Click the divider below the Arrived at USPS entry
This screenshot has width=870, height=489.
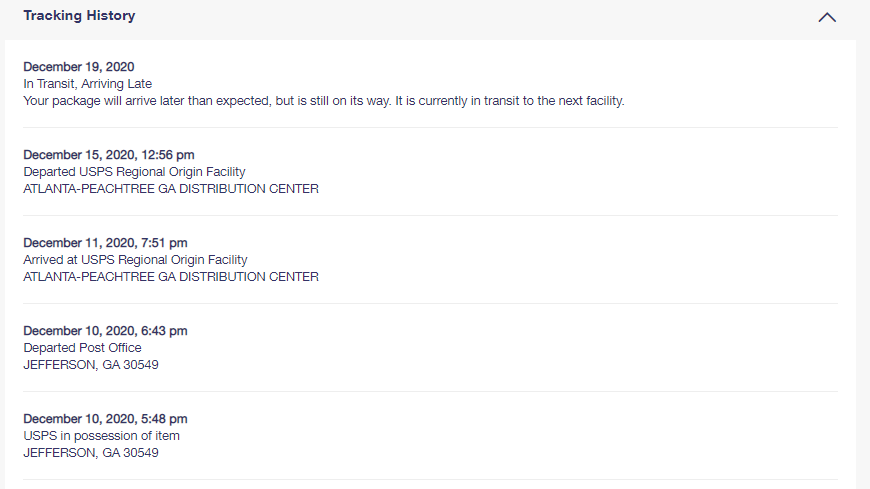coord(430,304)
